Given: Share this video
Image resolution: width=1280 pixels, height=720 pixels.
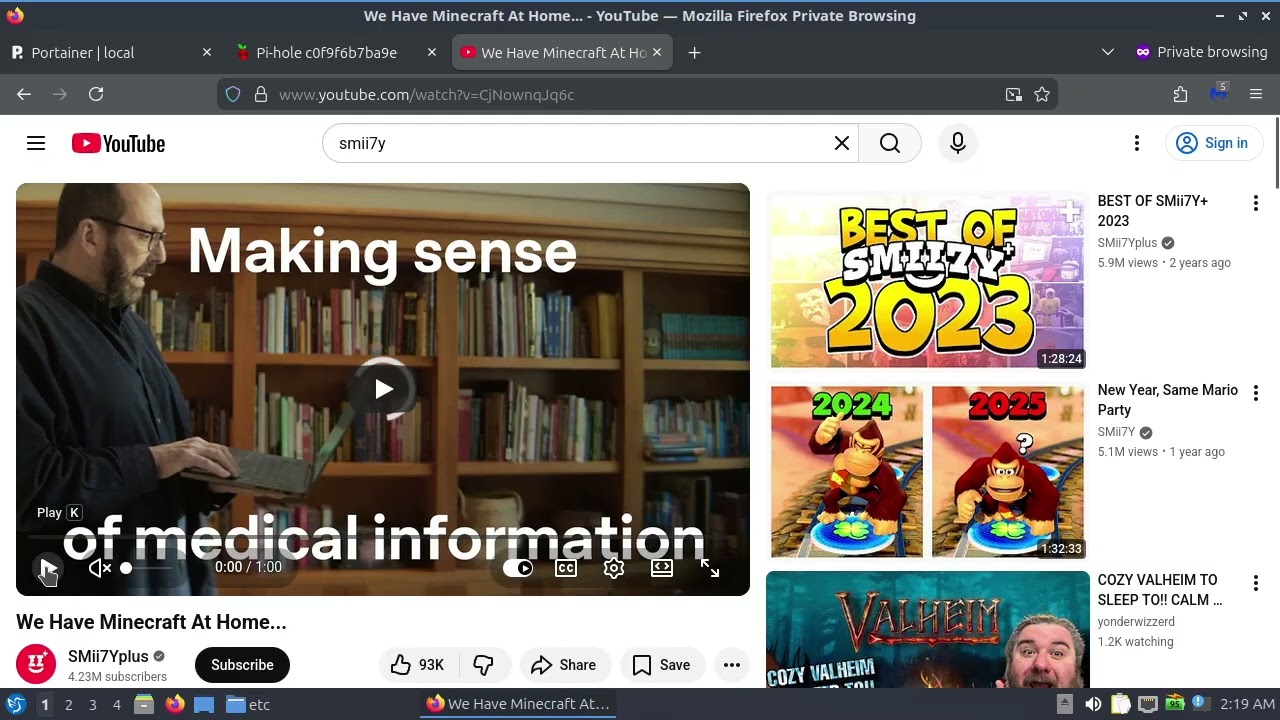Looking at the screenshot, I should pyautogui.click(x=563, y=665).
